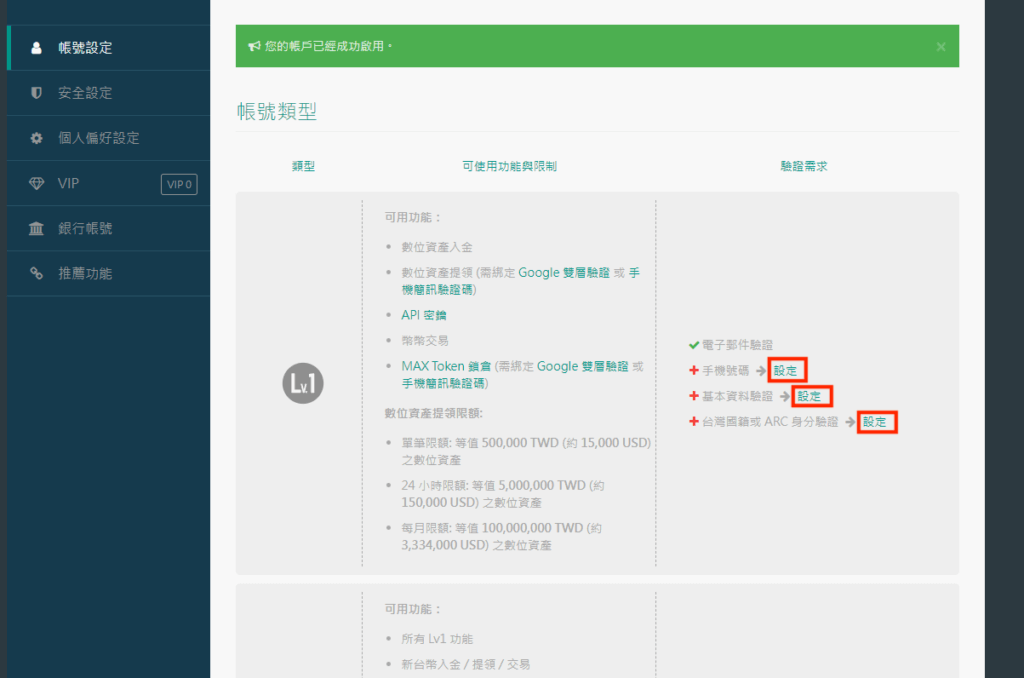Open the 安全設定 menu item
Viewport: 1024px width, 678px height.
(85, 93)
